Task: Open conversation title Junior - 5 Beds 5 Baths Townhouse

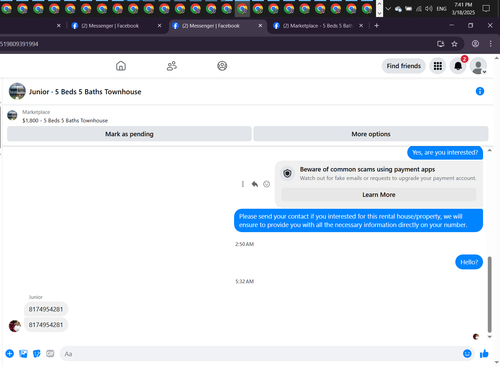Action: pyautogui.click(x=85, y=92)
